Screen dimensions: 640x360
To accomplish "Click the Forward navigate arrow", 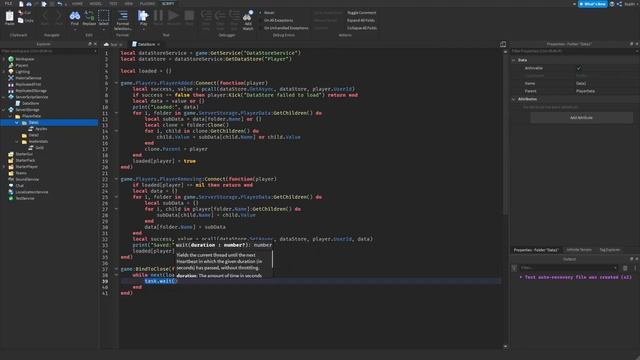I will click(59, 16).
